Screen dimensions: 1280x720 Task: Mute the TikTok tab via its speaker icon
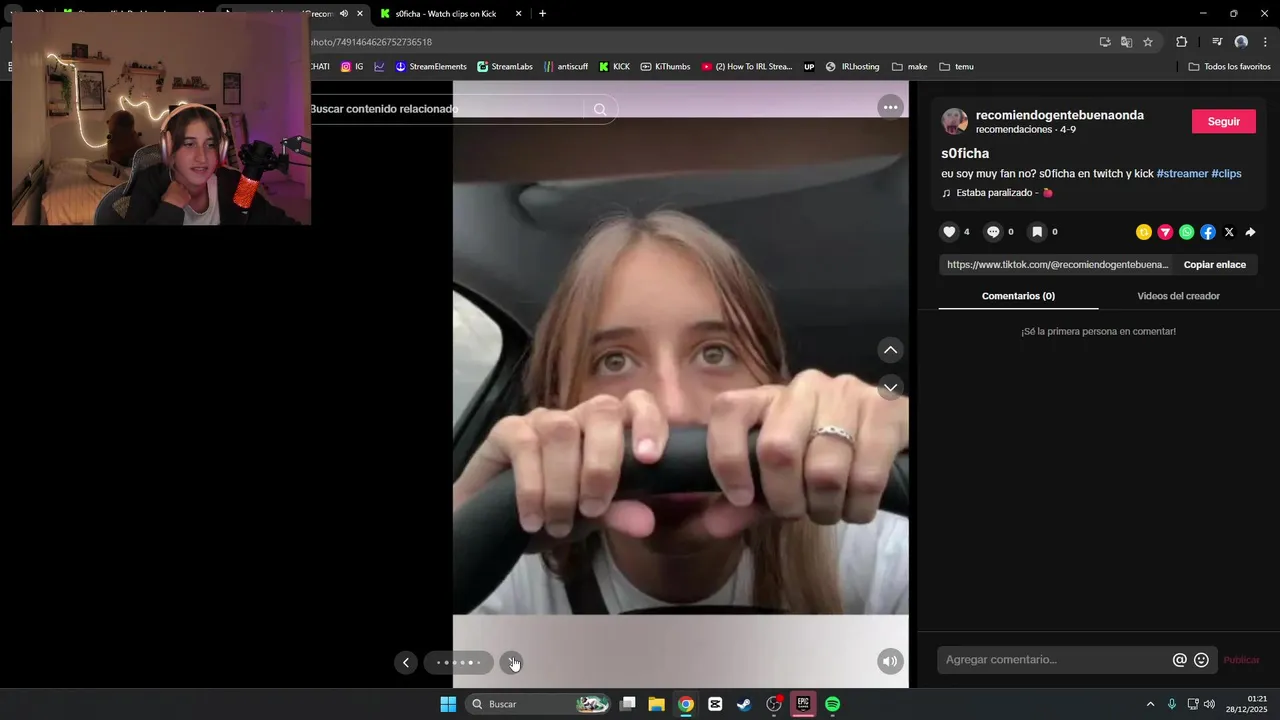click(x=344, y=14)
